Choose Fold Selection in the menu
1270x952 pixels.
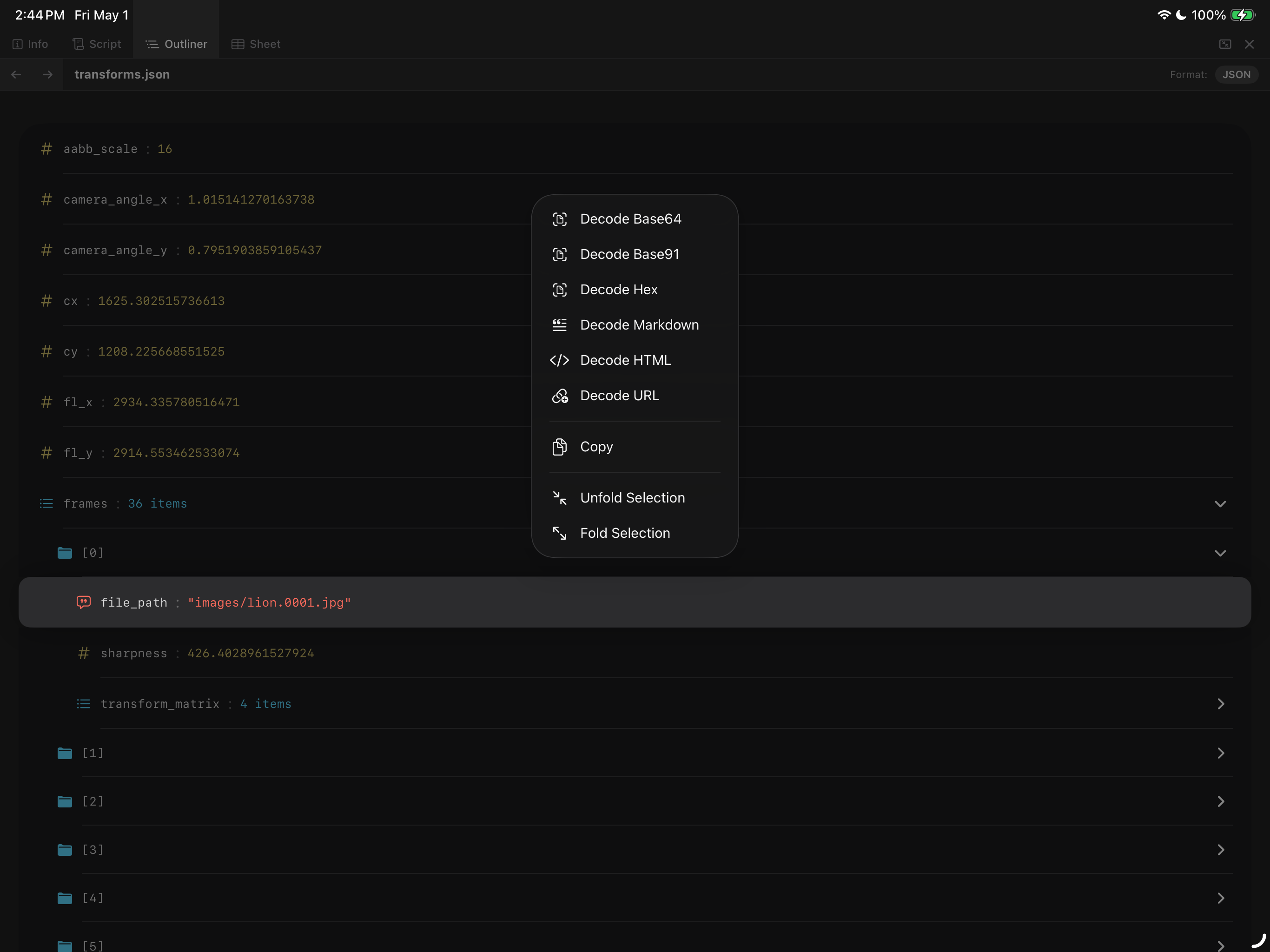pyautogui.click(x=635, y=533)
